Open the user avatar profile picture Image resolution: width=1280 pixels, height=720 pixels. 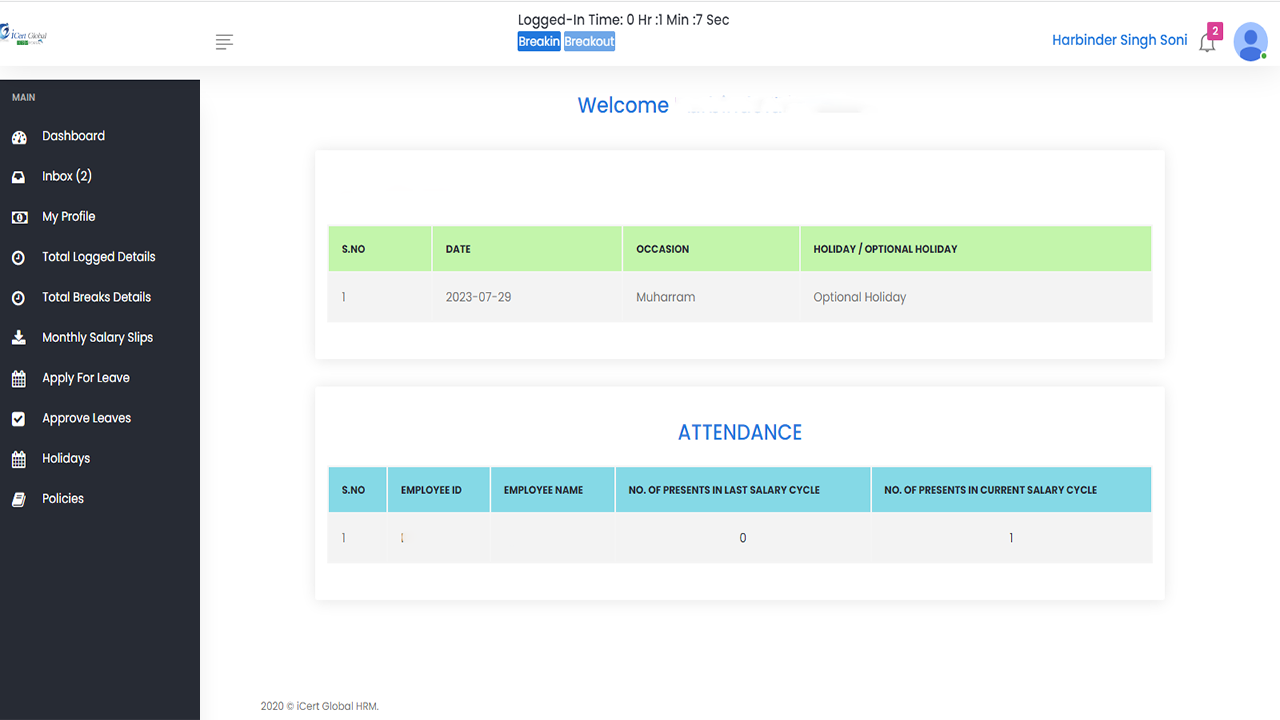point(1251,41)
